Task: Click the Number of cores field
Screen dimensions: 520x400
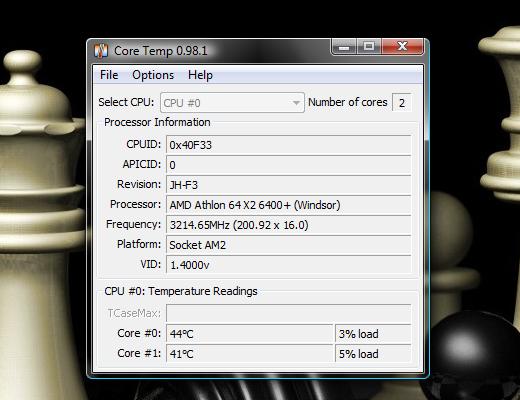Action: (x=402, y=103)
